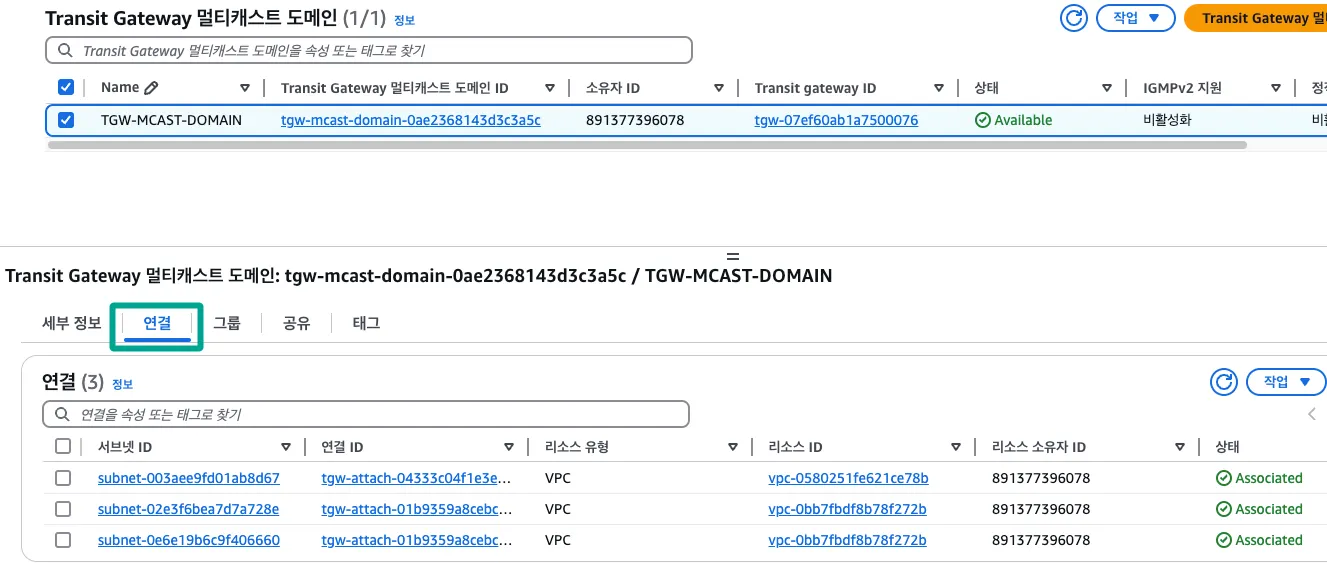Sort by the 리소스 유형 column arrow

pos(734,447)
